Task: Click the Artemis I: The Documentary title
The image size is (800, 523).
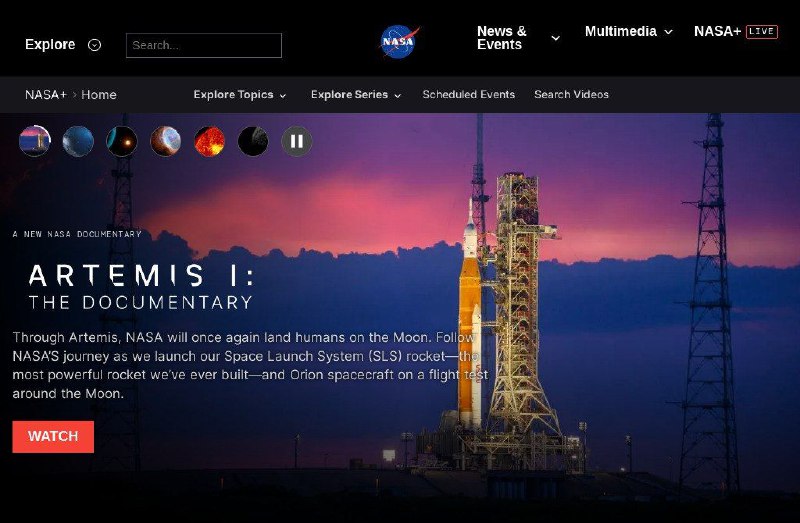Action: point(141,287)
